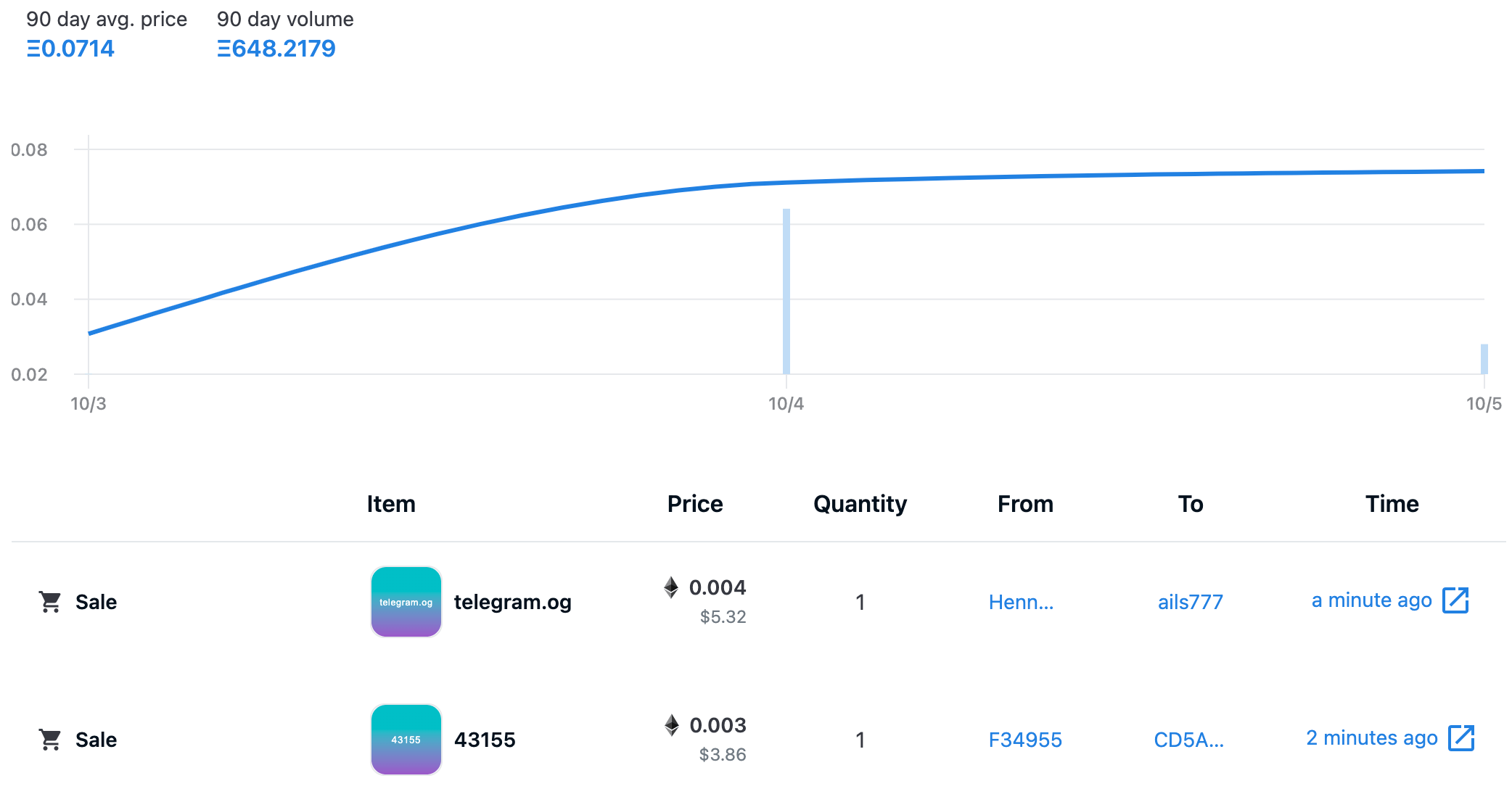Visit seller F34955 profile

[1025, 740]
